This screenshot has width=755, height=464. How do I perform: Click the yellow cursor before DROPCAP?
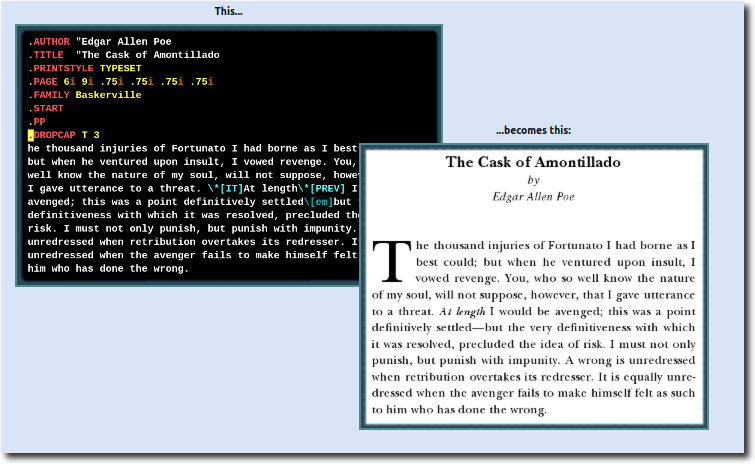[x=31, y=135]
